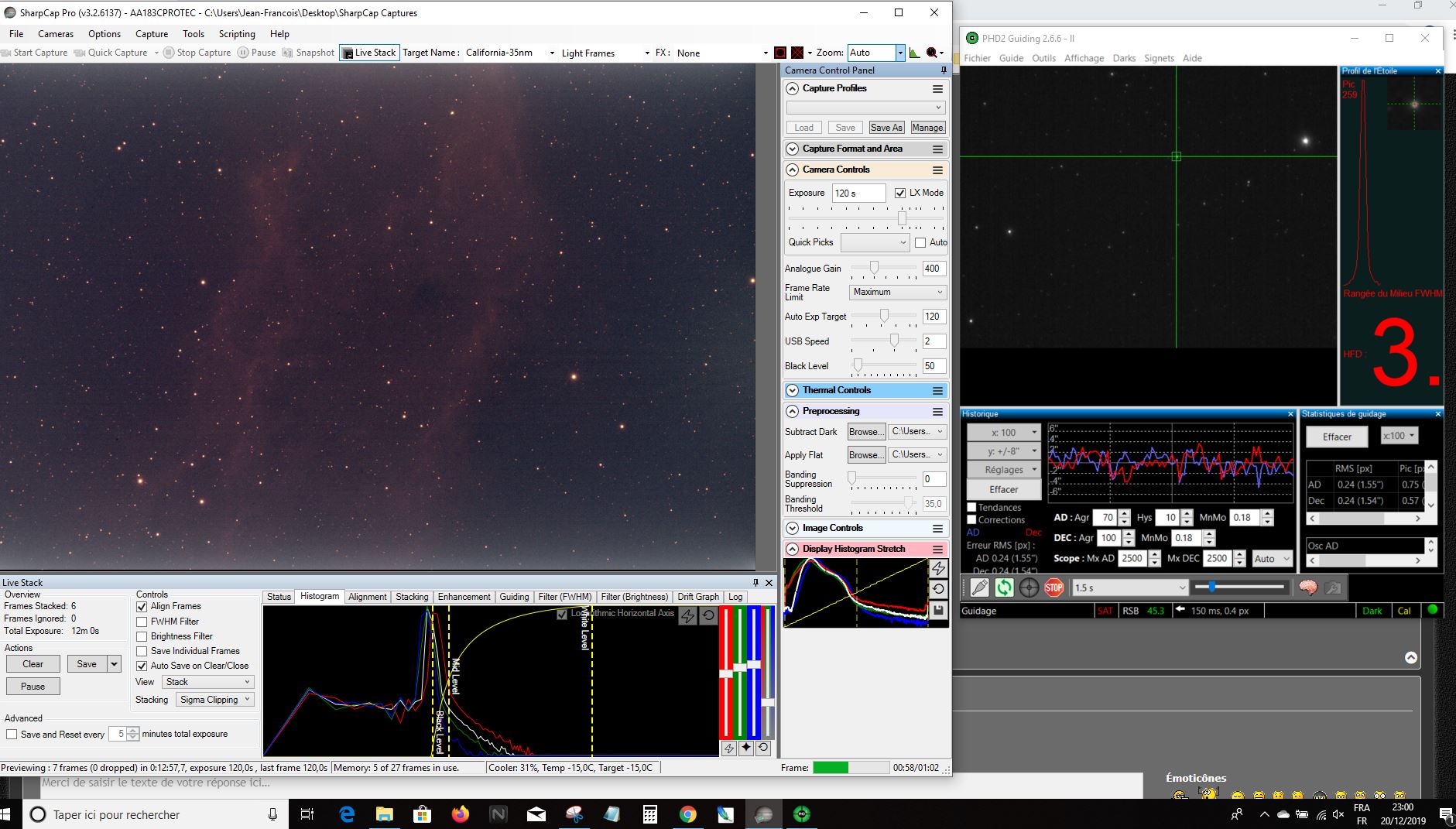The image size is (1456, 829).
Task: Click Effacer in the Historique panel
Action: pyautogui.click(x=1004, y=489)
